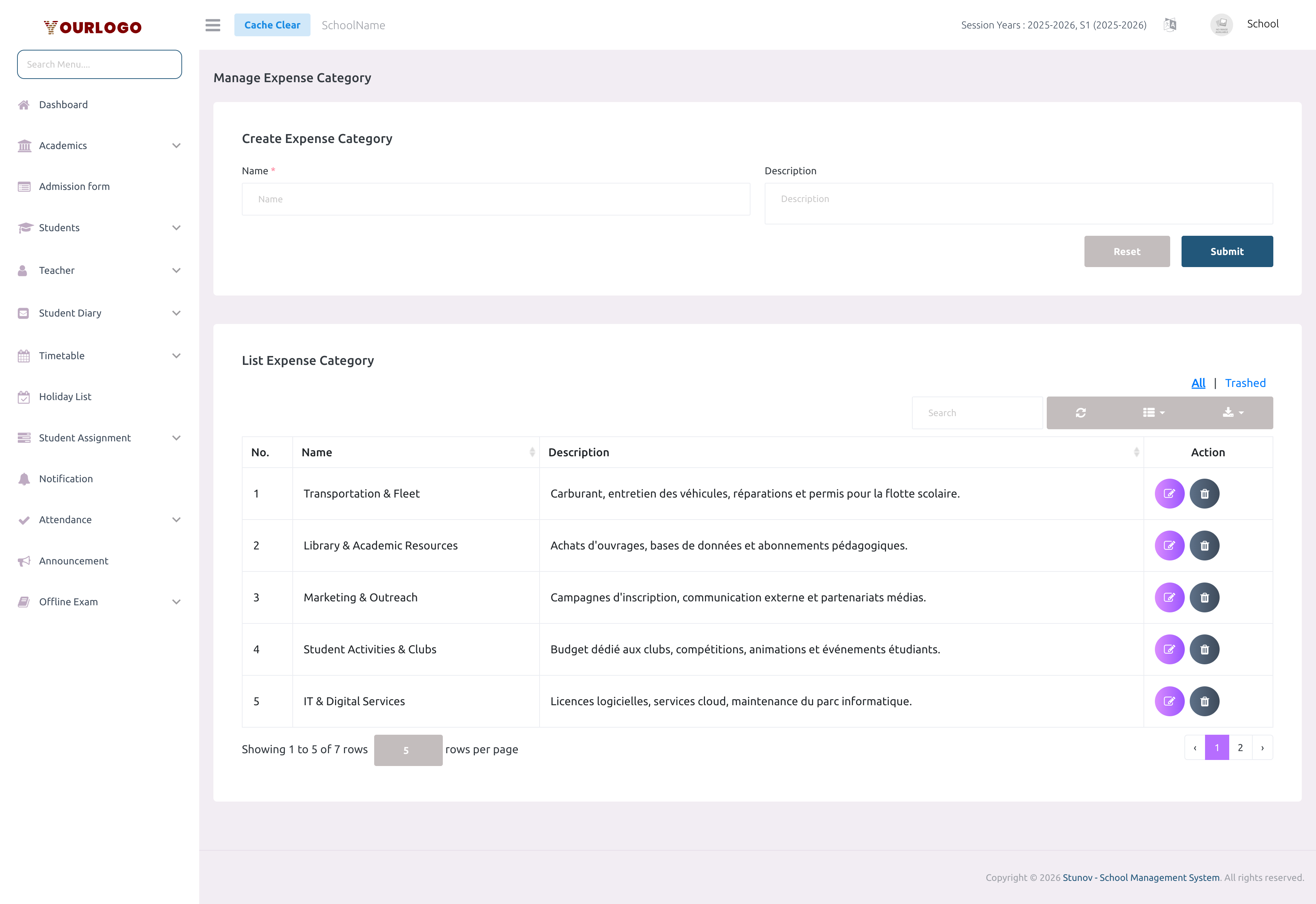Go to page 2 of results

pyautogui.click(x=1240, y=747)
